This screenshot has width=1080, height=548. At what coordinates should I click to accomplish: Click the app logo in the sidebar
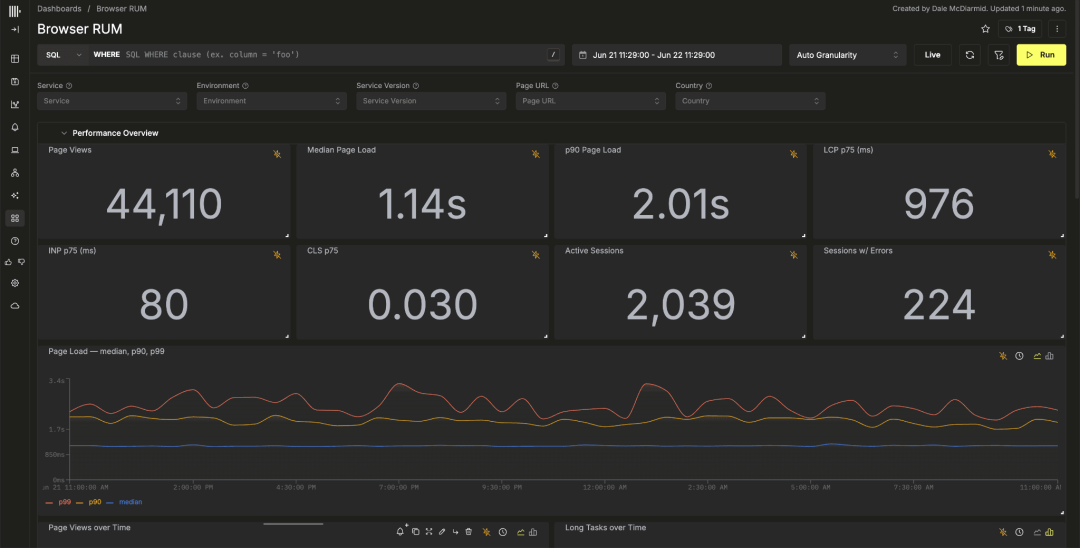(15, 10)
